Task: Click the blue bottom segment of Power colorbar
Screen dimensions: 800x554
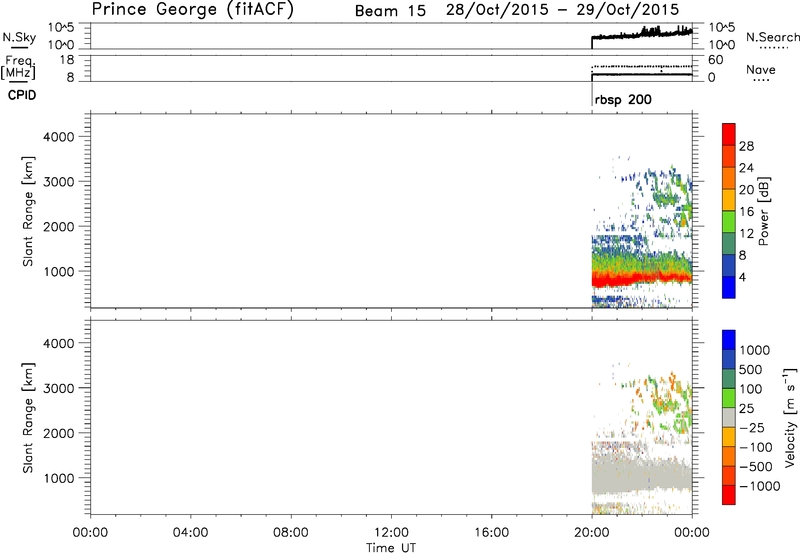Action: point(729,287)
